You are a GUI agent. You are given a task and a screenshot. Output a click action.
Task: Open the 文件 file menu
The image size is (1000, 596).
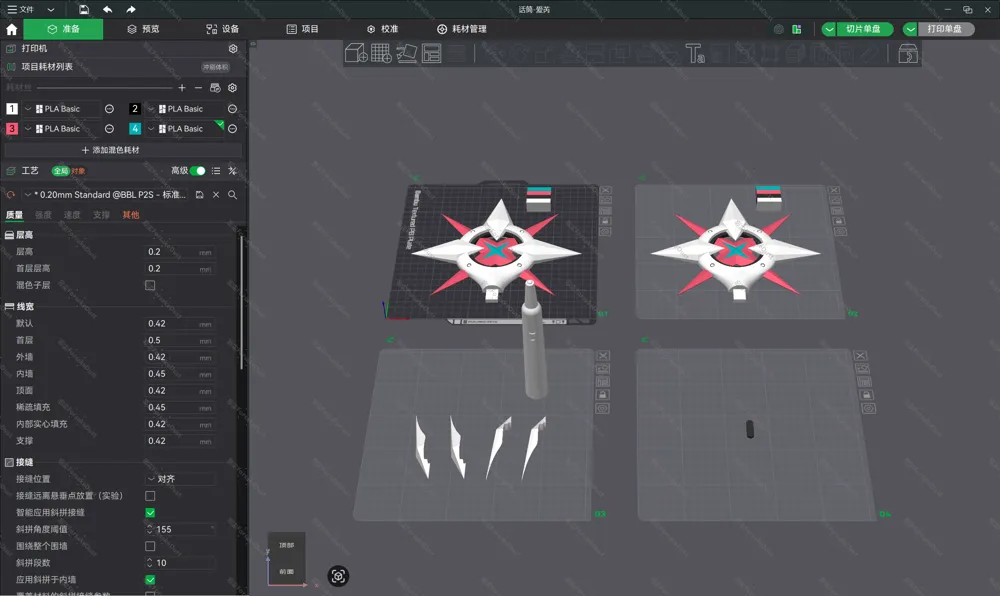(x=20, y=10)
